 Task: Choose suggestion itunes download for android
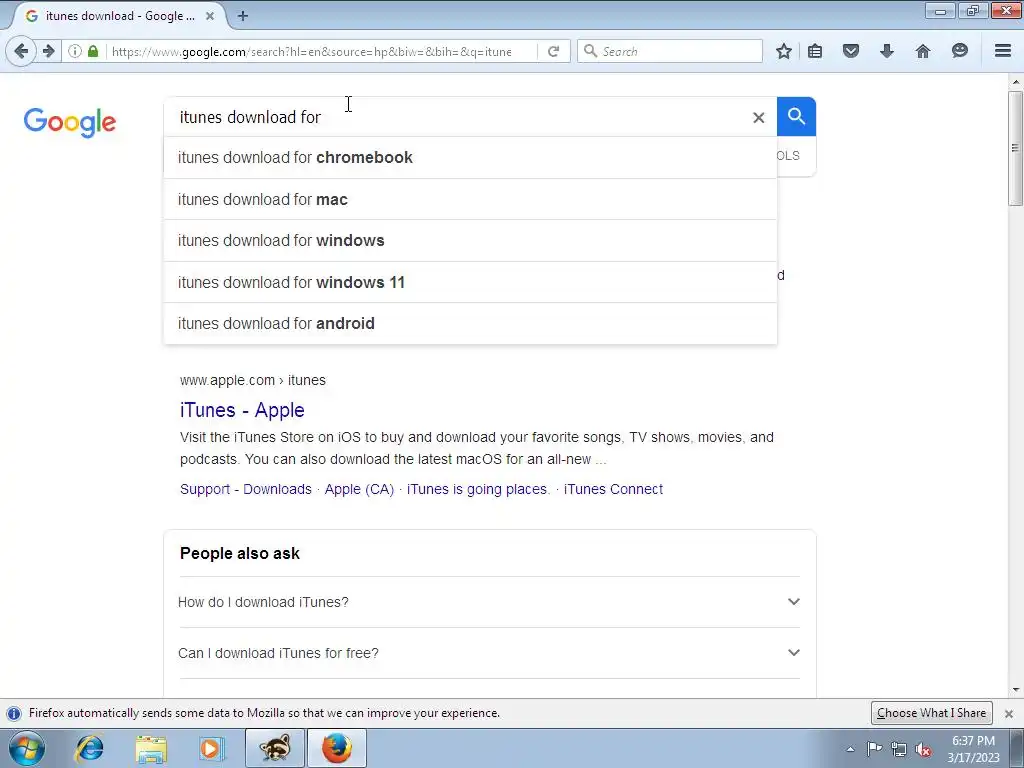[470, 323]
